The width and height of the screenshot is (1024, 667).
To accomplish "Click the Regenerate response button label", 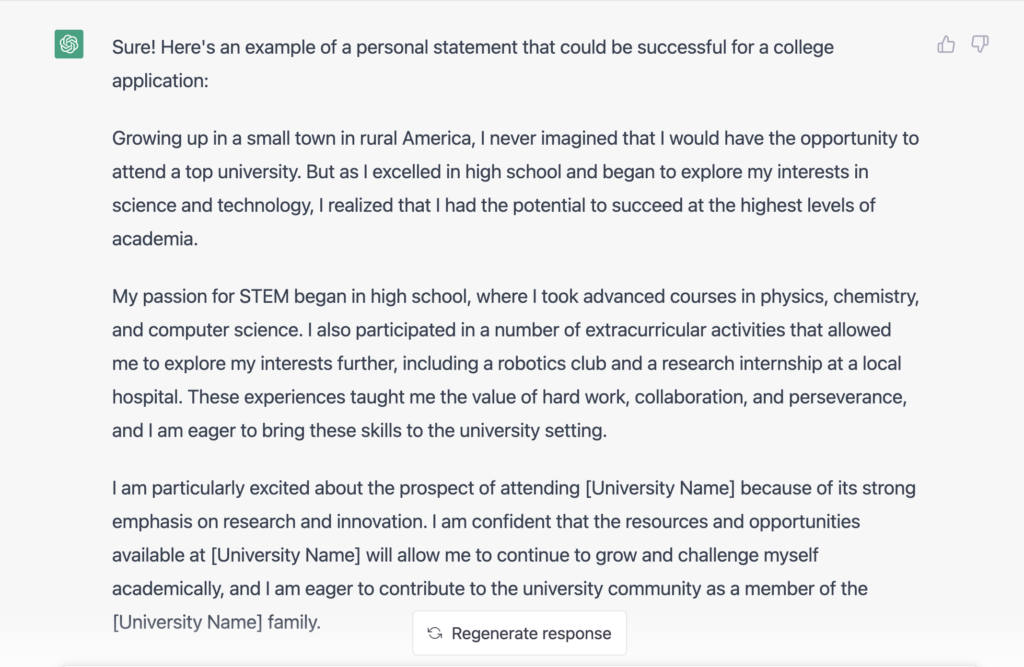I will [531, 634].
